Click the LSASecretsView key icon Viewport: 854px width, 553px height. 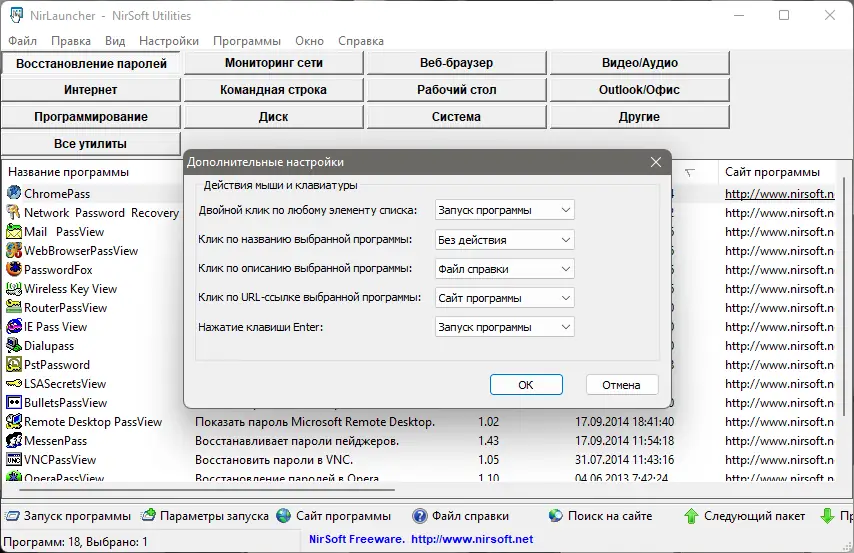coord(14,384)
